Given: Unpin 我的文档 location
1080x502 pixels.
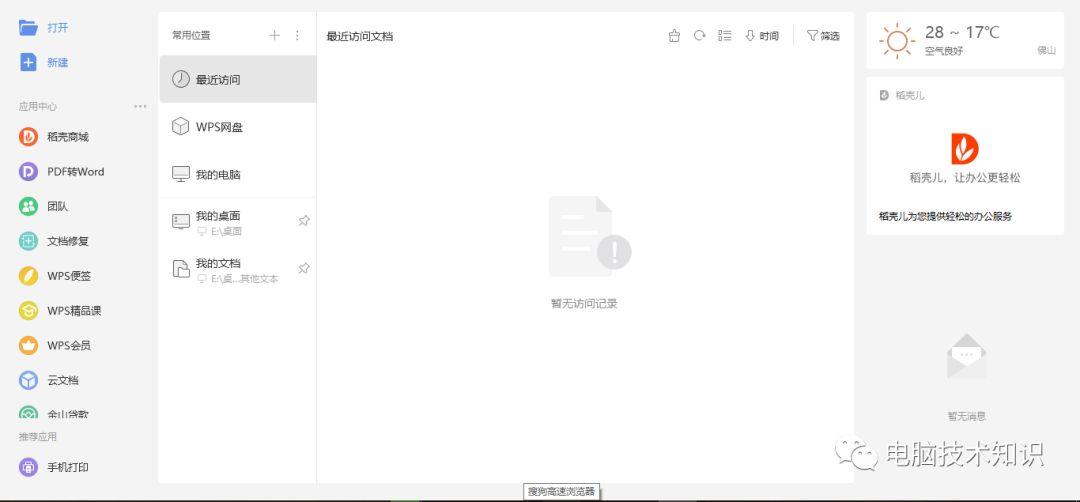Looking at the screenshot, I should 304,268.
